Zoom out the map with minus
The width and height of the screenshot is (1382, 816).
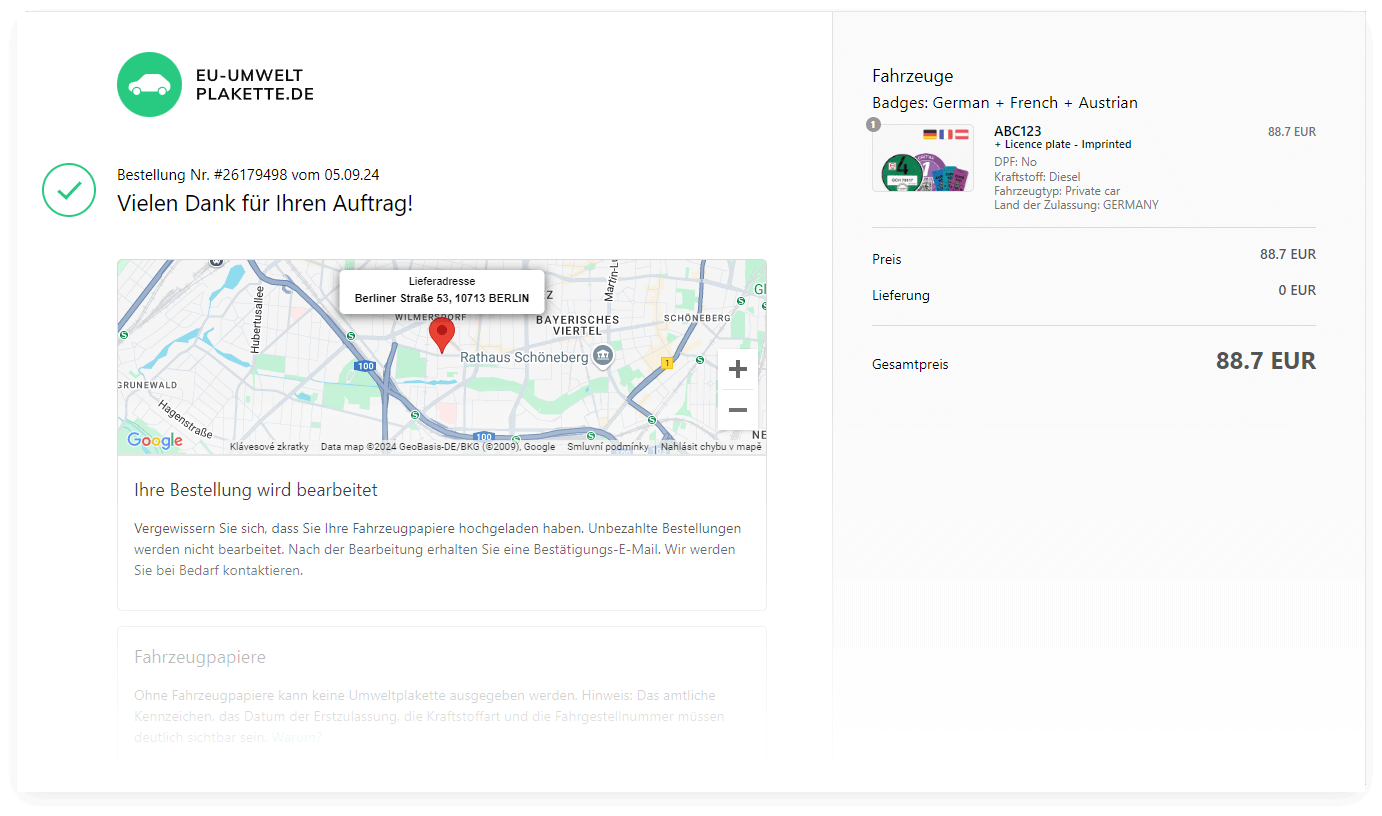click(x=737, y=410)
